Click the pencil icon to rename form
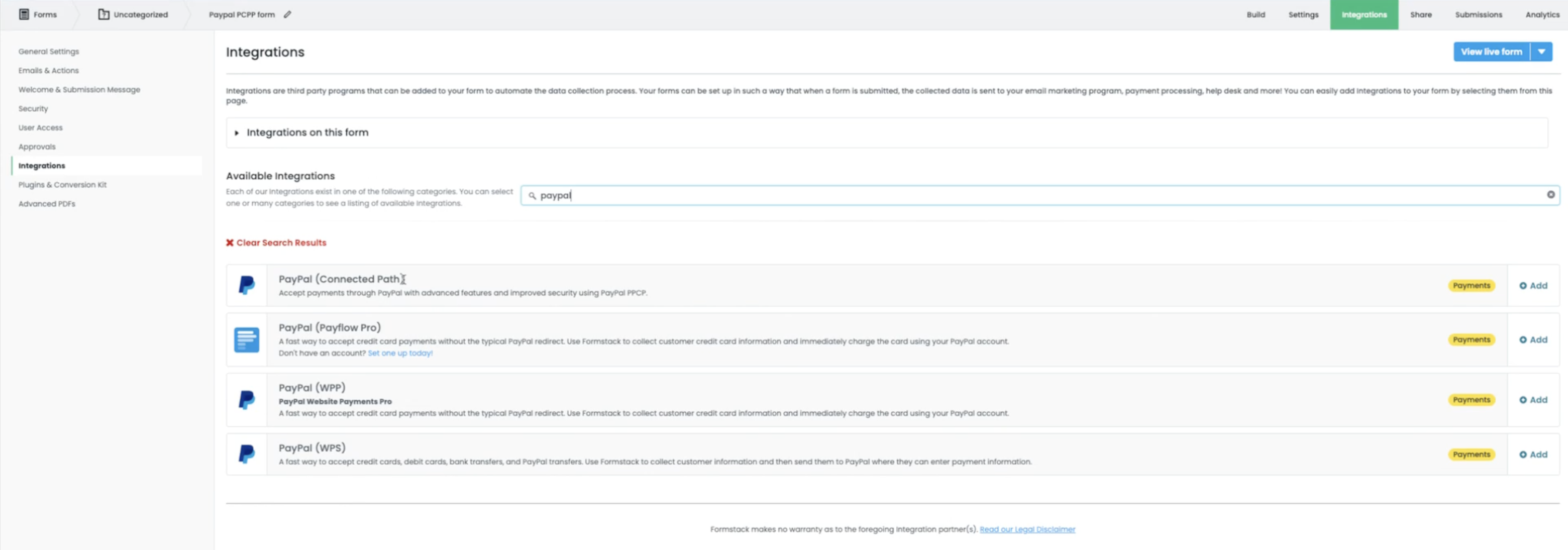 point(288,15)
